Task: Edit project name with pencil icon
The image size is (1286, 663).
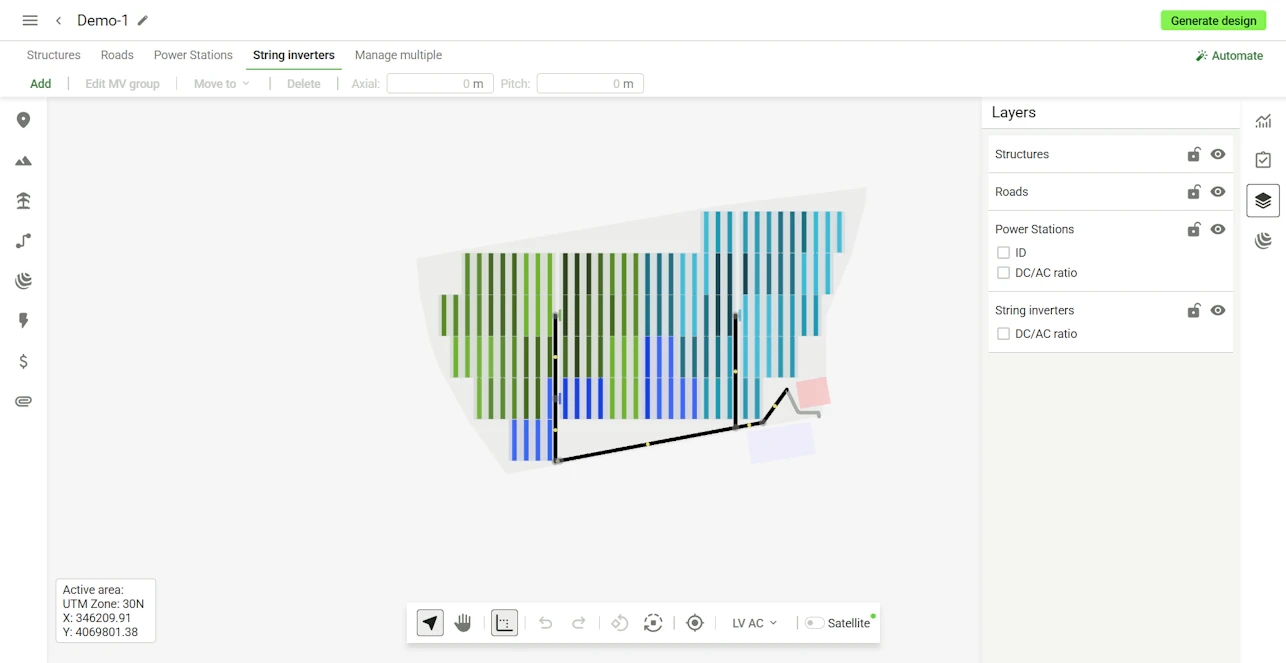Action: [143, 20]
